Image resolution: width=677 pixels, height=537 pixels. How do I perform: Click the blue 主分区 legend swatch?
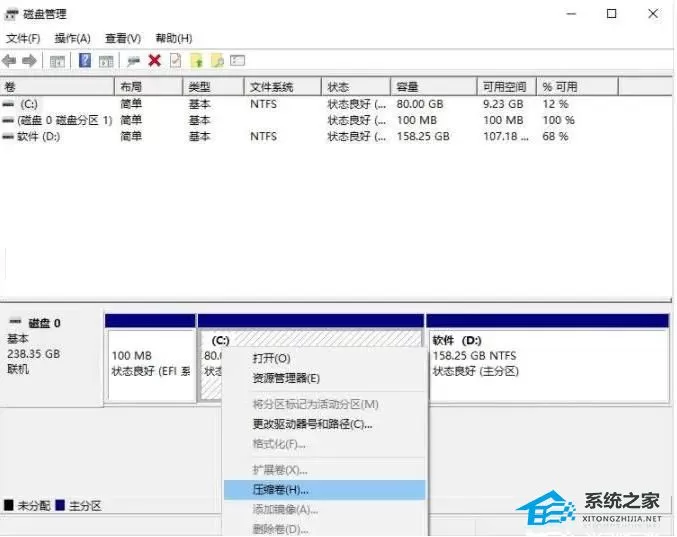tap(60, 505)
